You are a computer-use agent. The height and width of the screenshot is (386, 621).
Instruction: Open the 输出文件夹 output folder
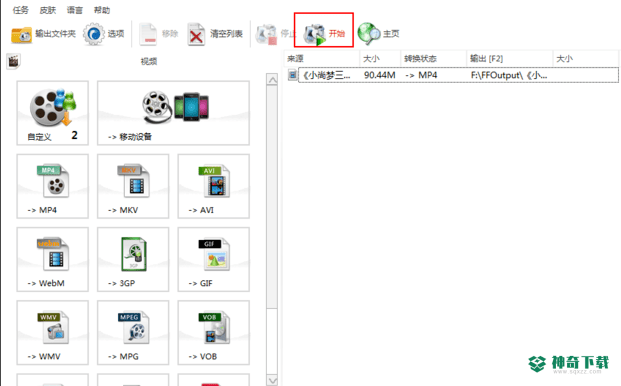[x=43, y=34]
